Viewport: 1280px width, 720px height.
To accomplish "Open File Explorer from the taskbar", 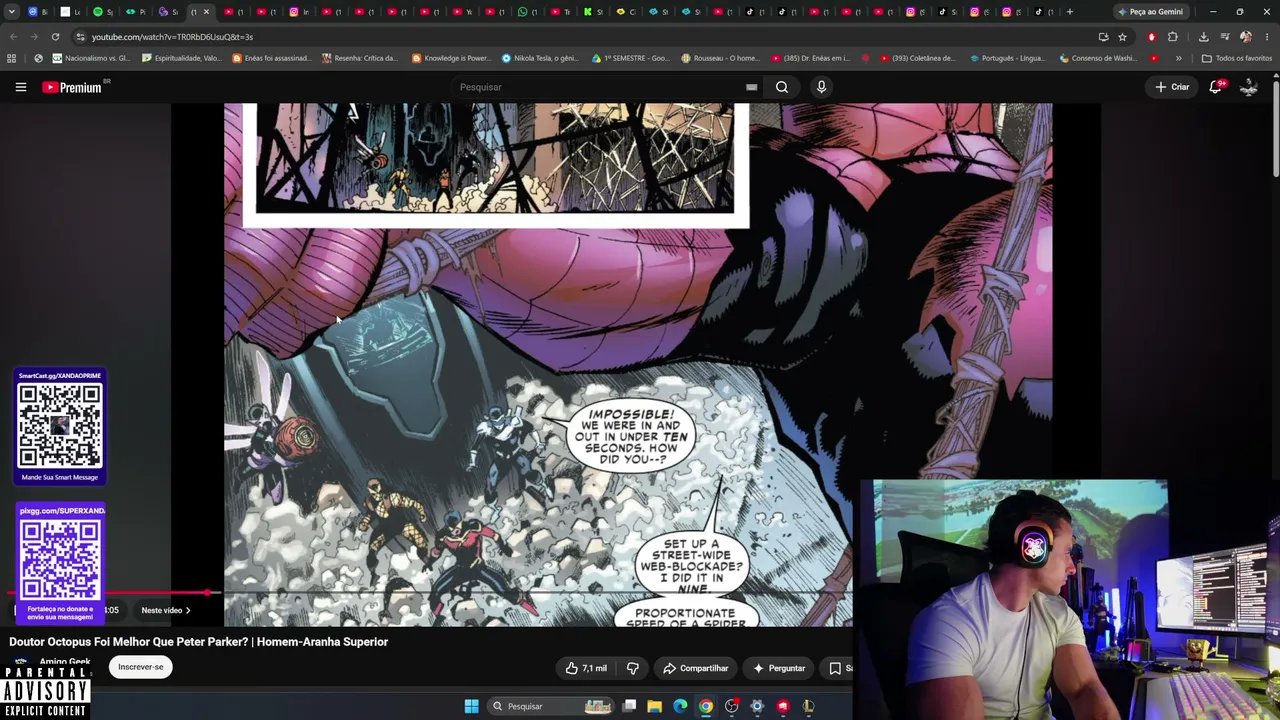I will point(654,706).
